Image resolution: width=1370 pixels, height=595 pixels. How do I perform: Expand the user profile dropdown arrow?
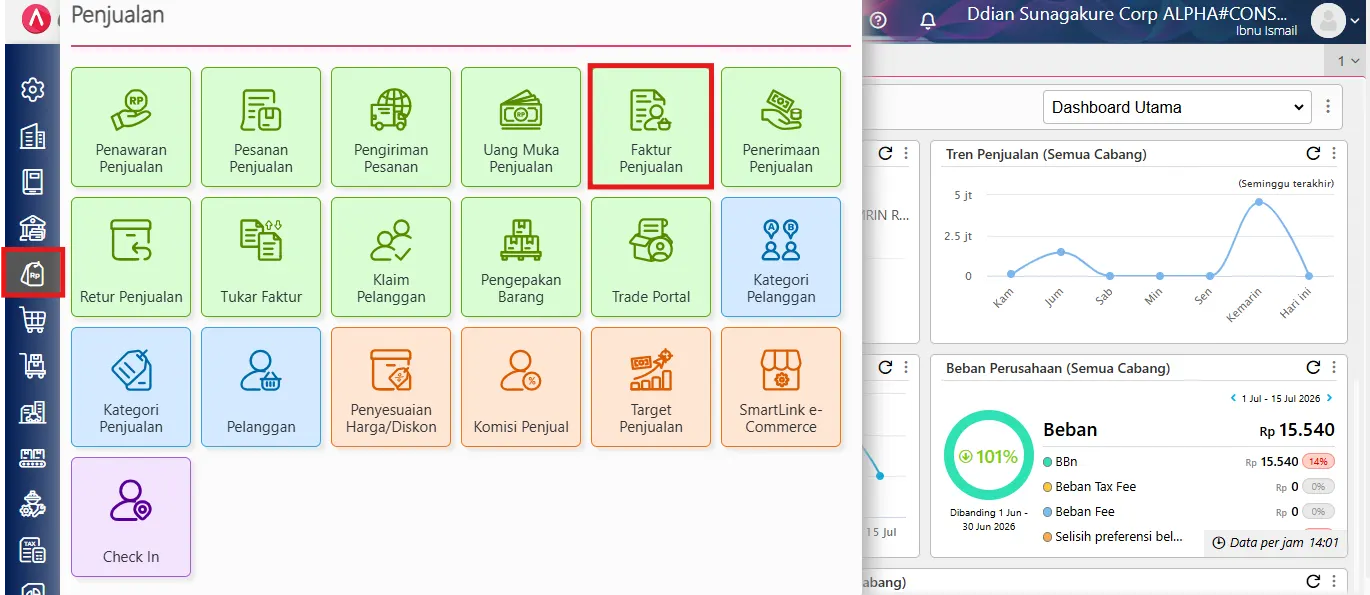1357,20
